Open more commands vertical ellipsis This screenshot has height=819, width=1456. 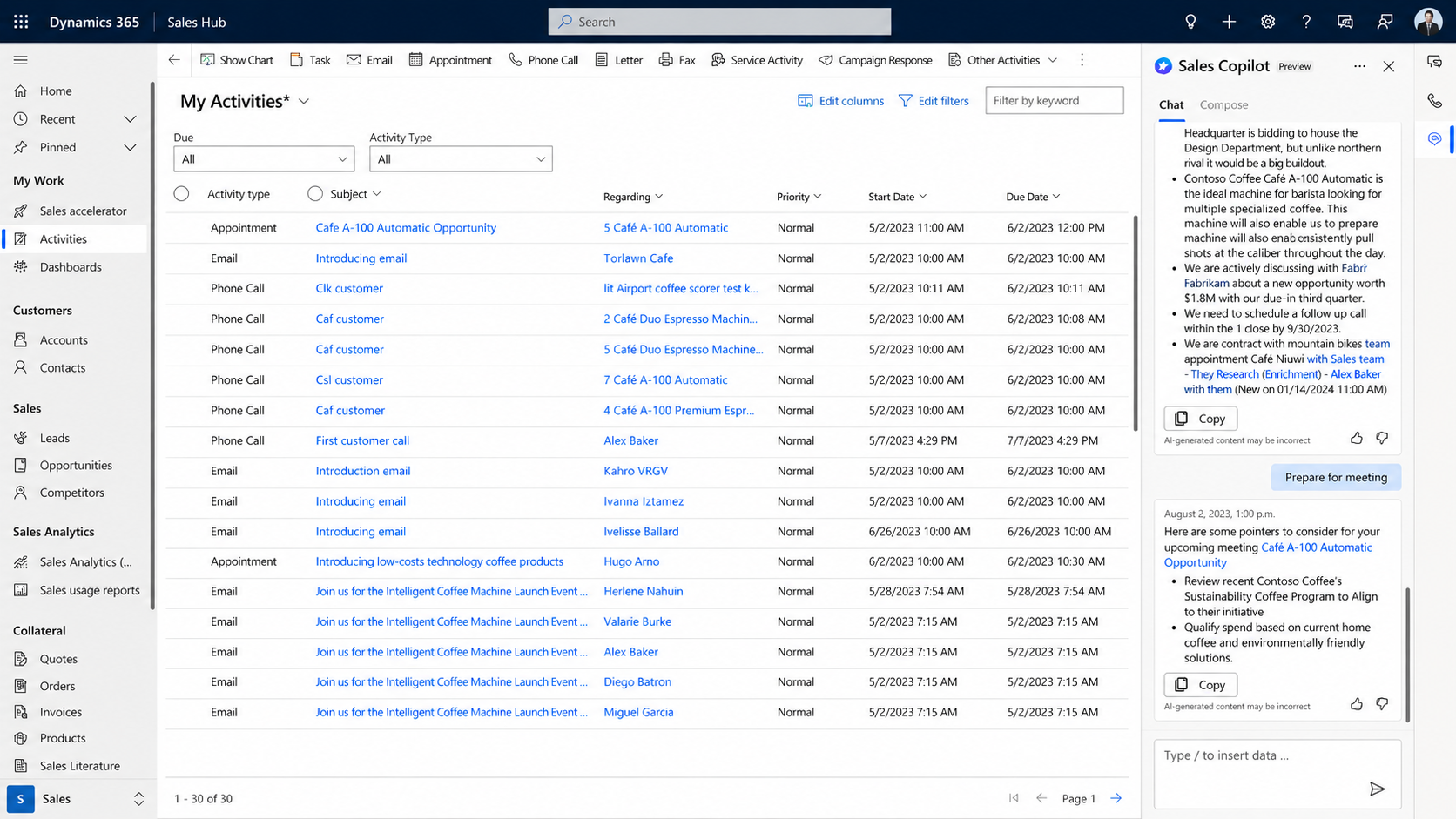coord(1082,60)
